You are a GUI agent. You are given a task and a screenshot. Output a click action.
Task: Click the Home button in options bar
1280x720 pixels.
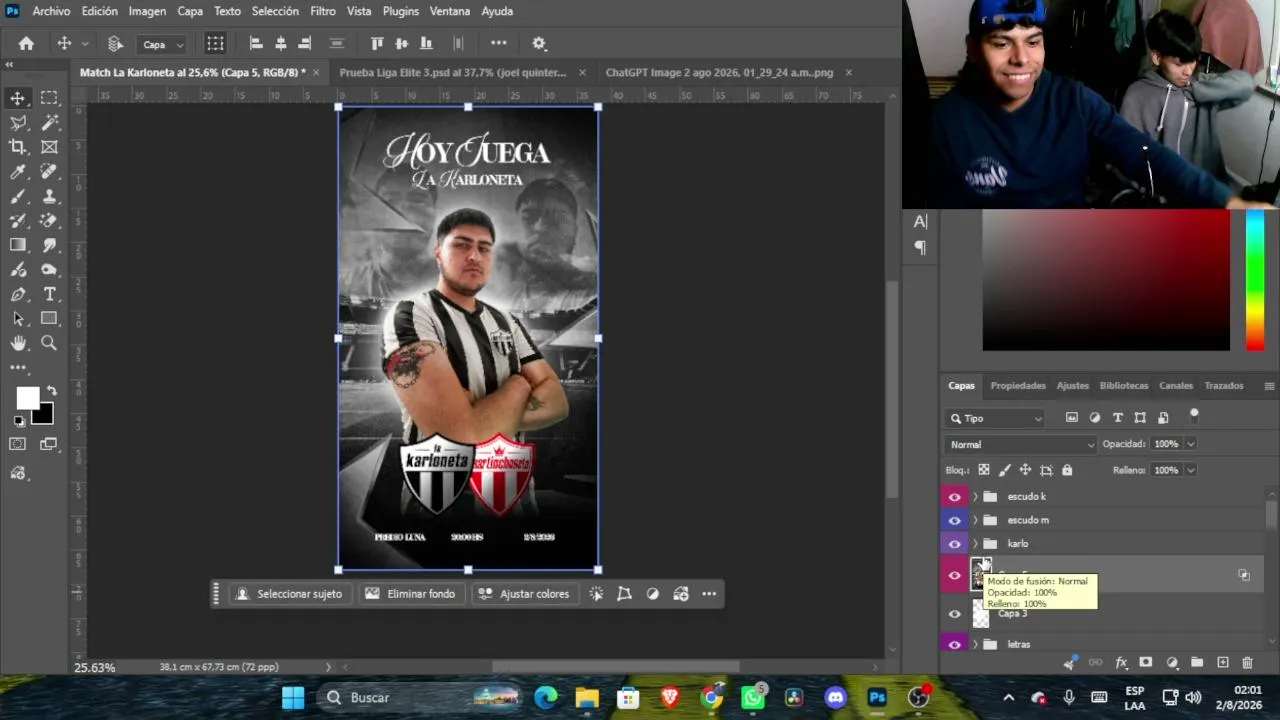pos(26,43)
